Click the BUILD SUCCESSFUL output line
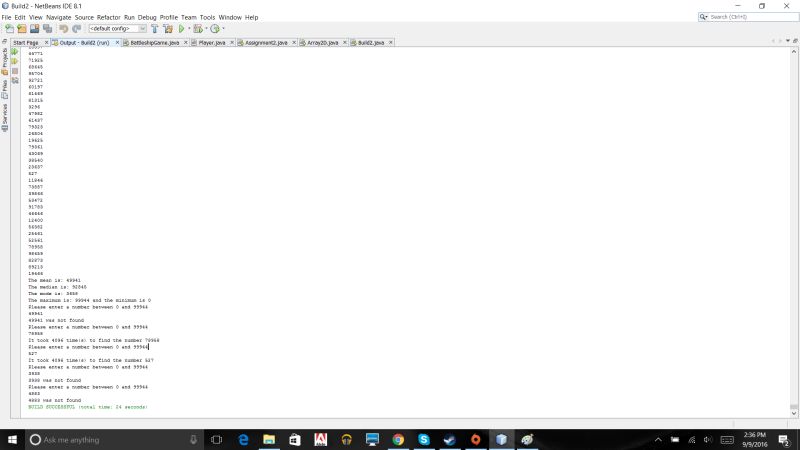Screen dimensions: 800x450 tap(88, 407)
